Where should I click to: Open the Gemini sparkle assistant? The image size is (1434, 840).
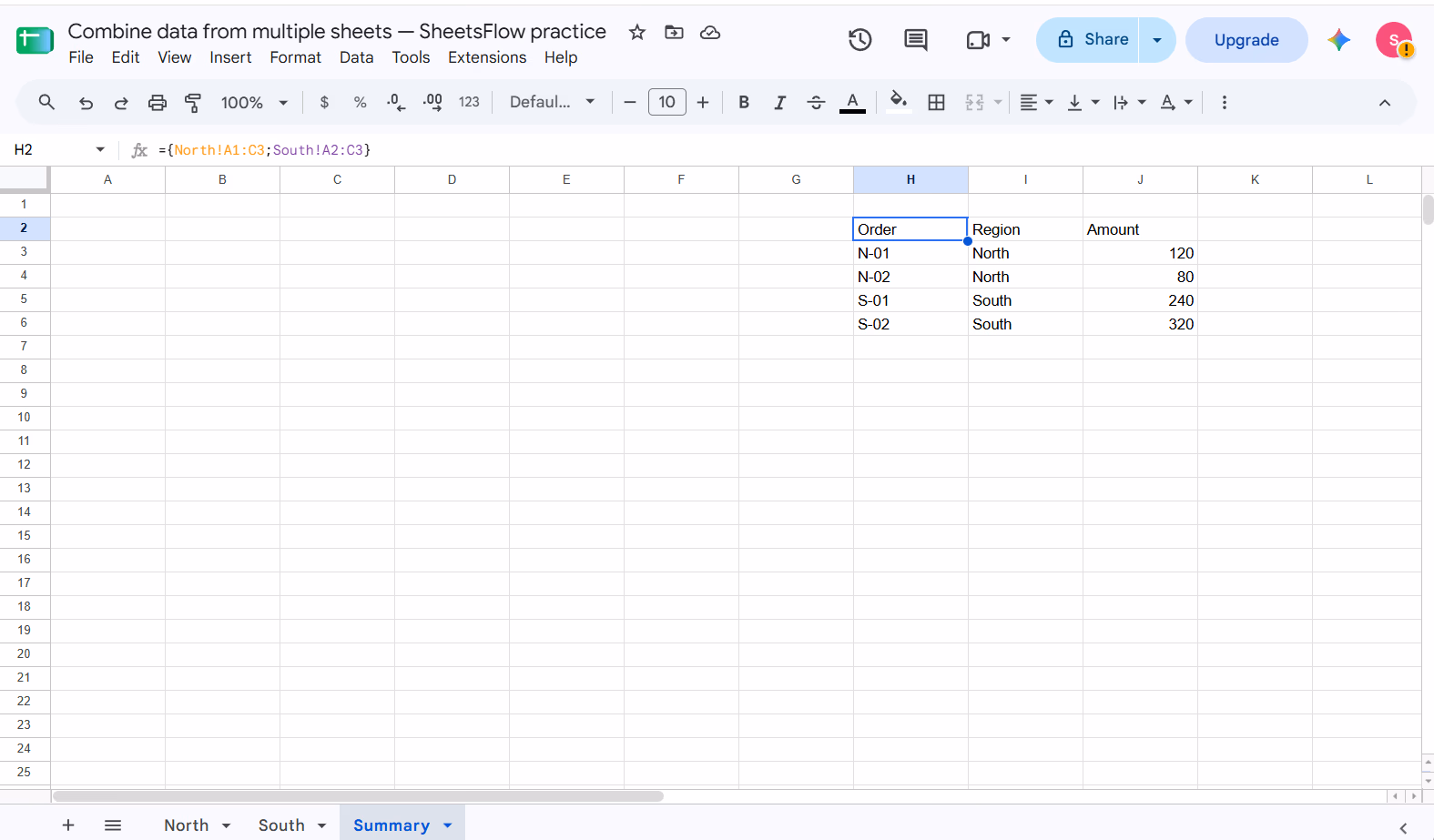coord(1338,40)
